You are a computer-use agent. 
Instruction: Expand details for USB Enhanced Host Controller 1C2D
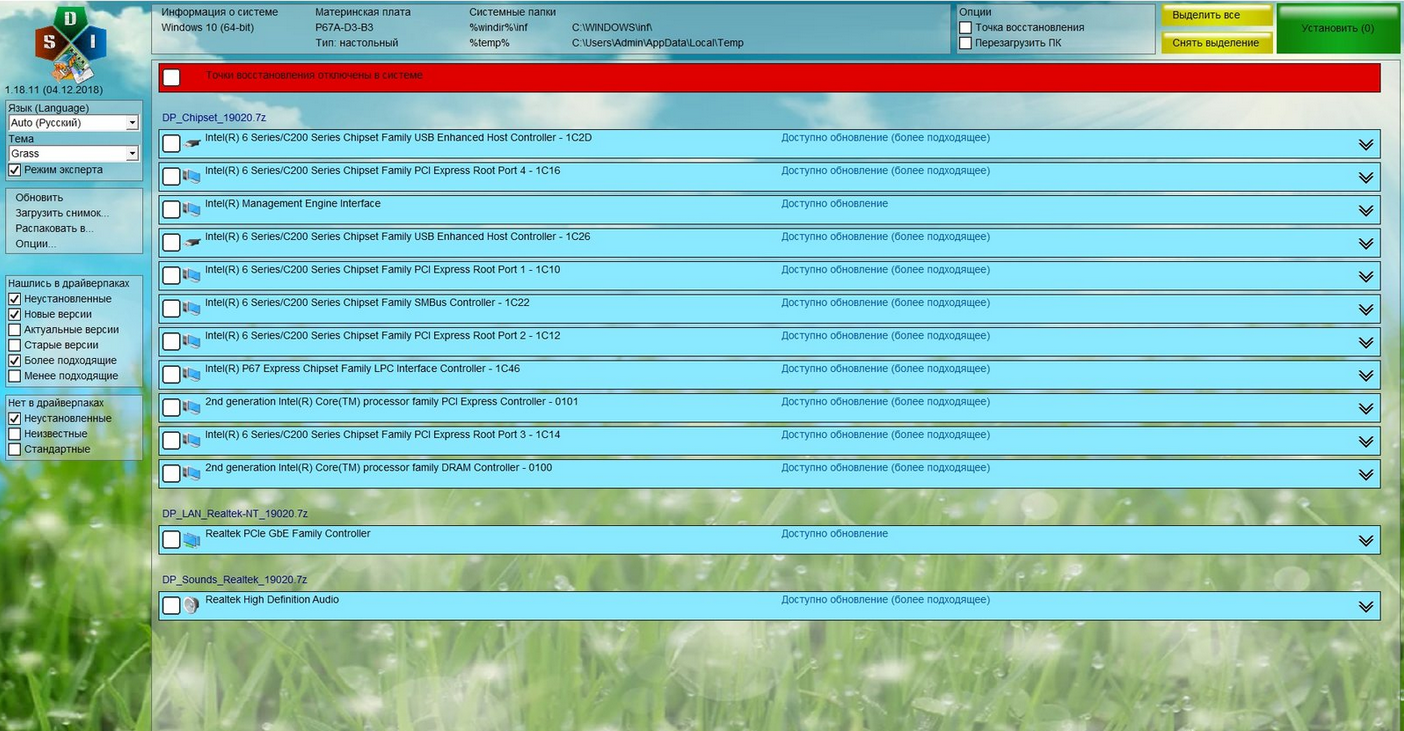[1366, 145]
